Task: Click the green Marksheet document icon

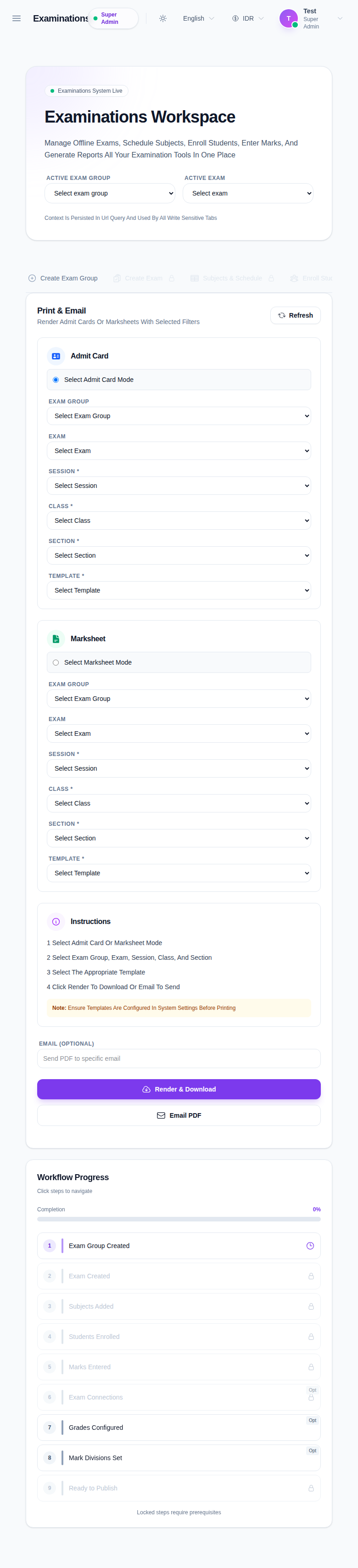Action: coord(56,638)
